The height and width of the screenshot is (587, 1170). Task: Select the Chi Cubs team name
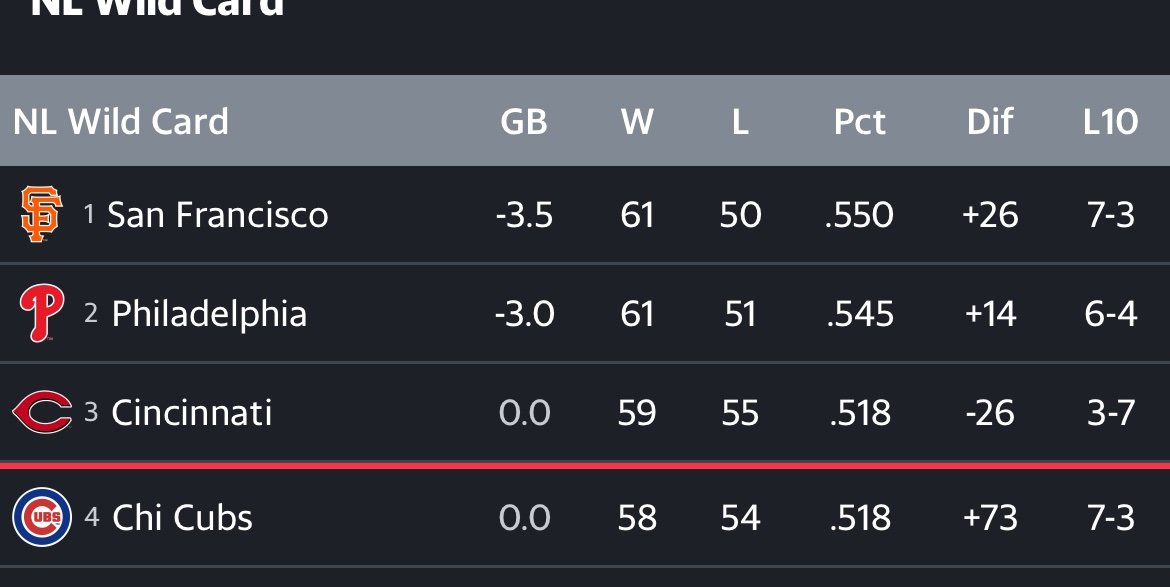point(182,517)
